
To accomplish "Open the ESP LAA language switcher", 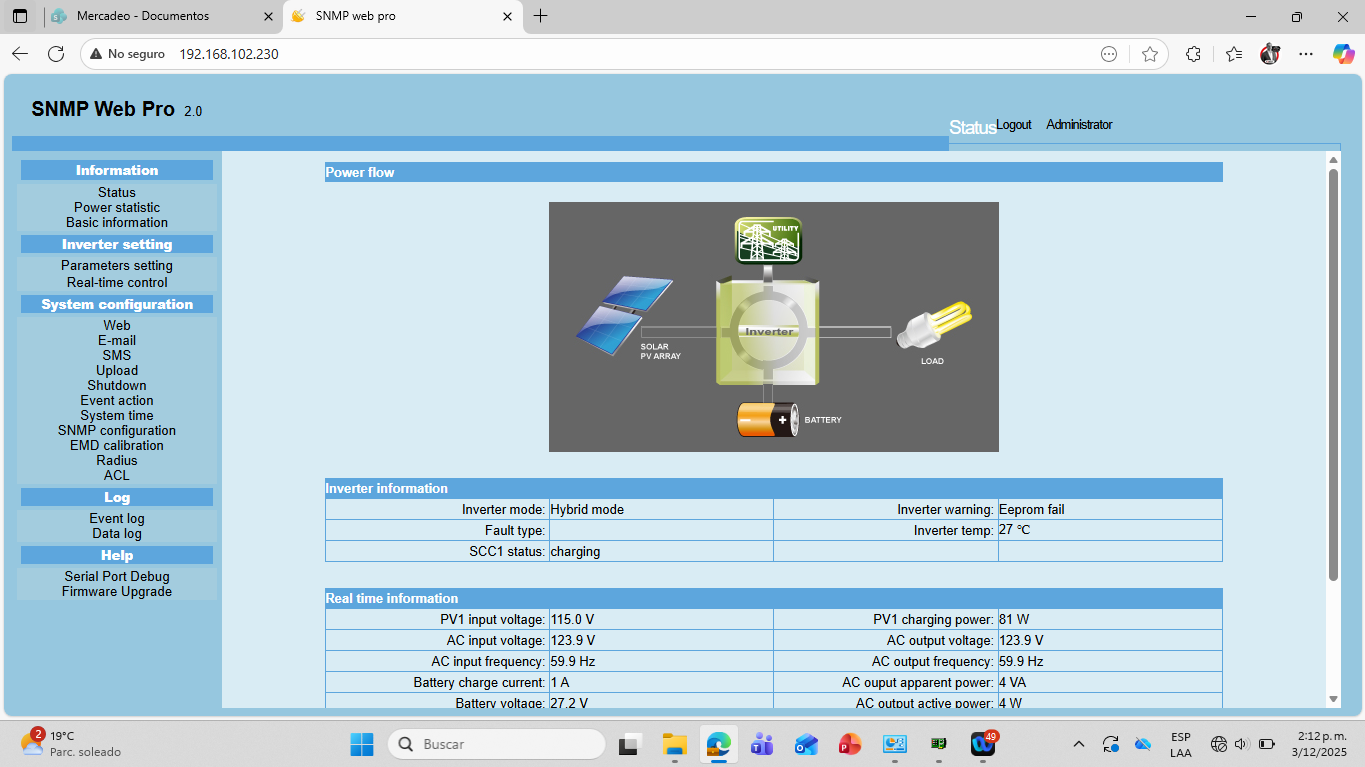I will point(1181,744).
